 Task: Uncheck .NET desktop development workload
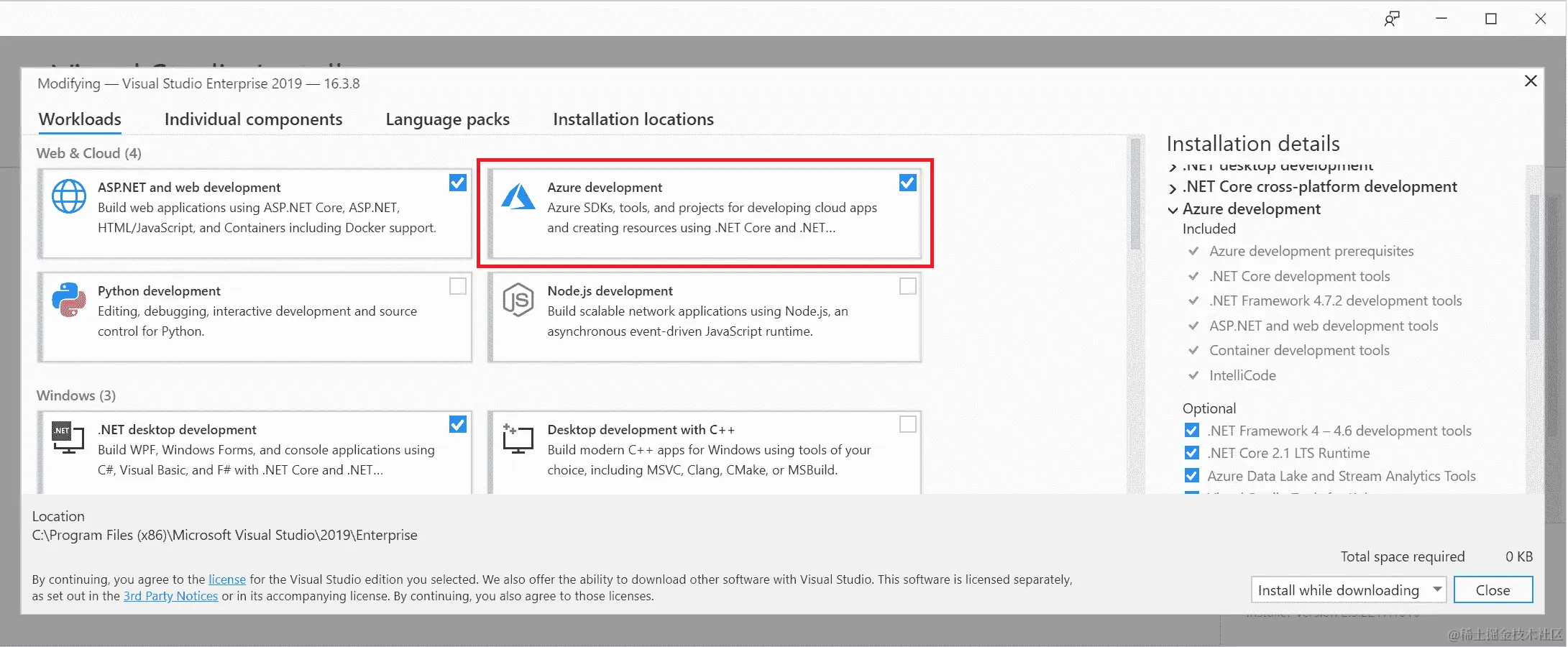point(458,424)
